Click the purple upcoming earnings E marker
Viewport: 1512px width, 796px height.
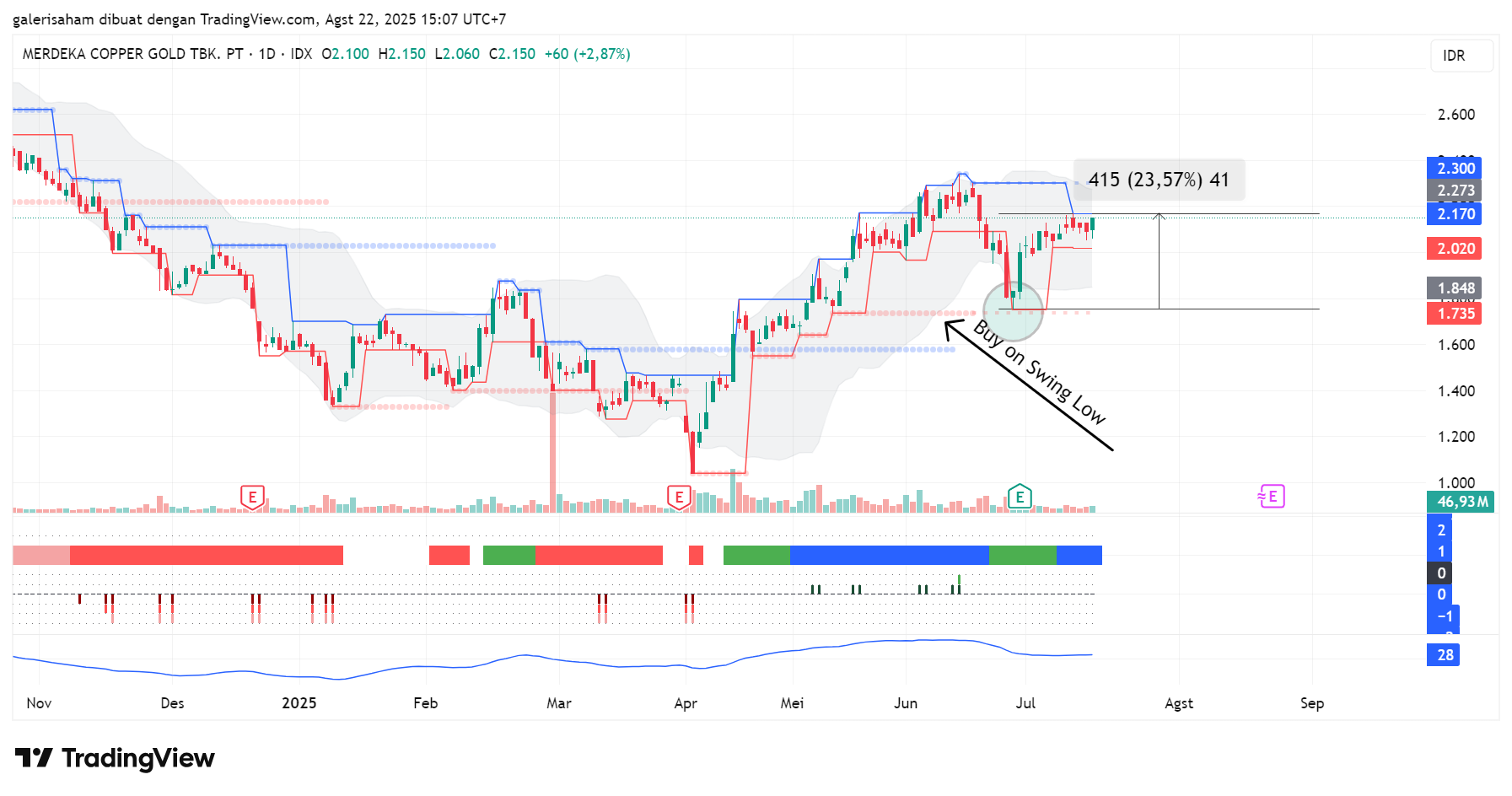pos(1272,497)
